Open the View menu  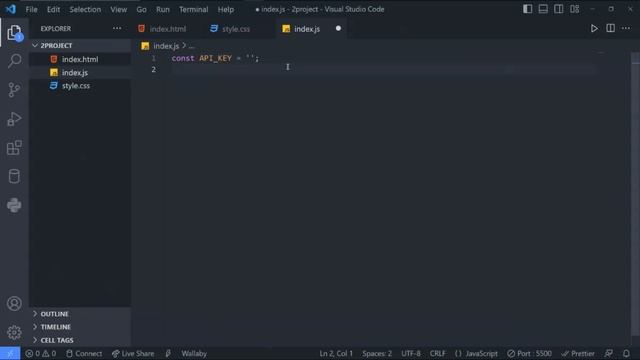click(x=118, y=9)
